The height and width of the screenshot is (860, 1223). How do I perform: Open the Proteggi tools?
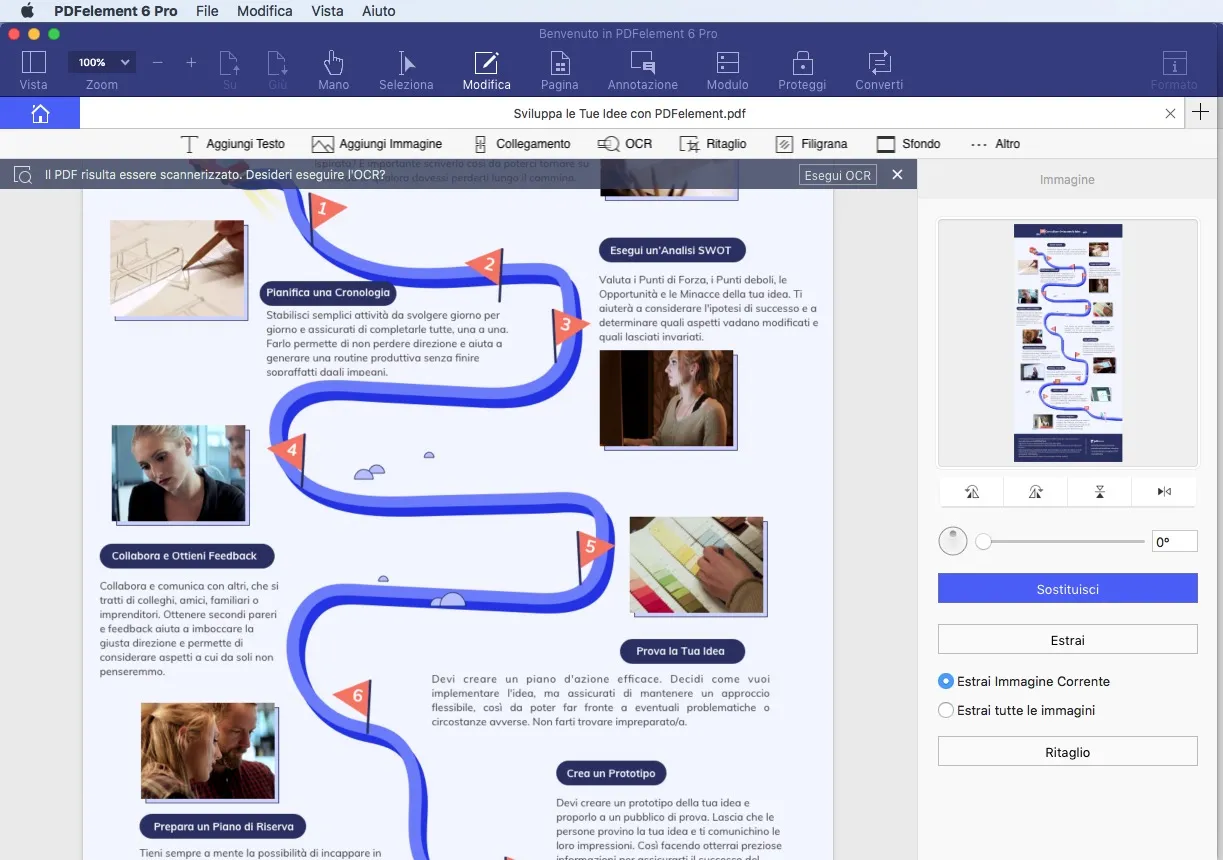pyautogui.click(x=802, y=68)
